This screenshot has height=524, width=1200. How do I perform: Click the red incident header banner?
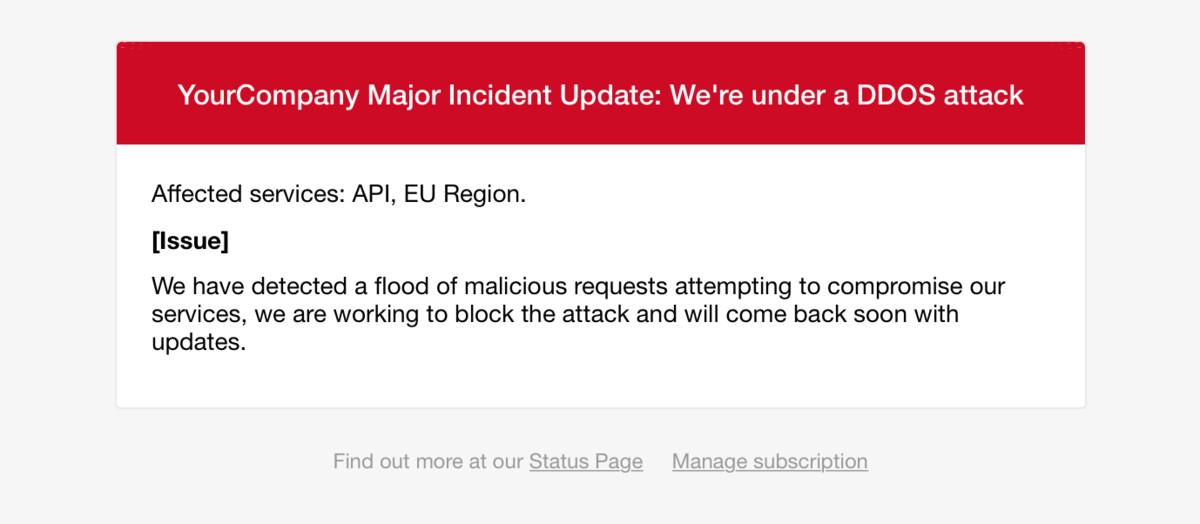pyautogui.click(x=601, y=94)
